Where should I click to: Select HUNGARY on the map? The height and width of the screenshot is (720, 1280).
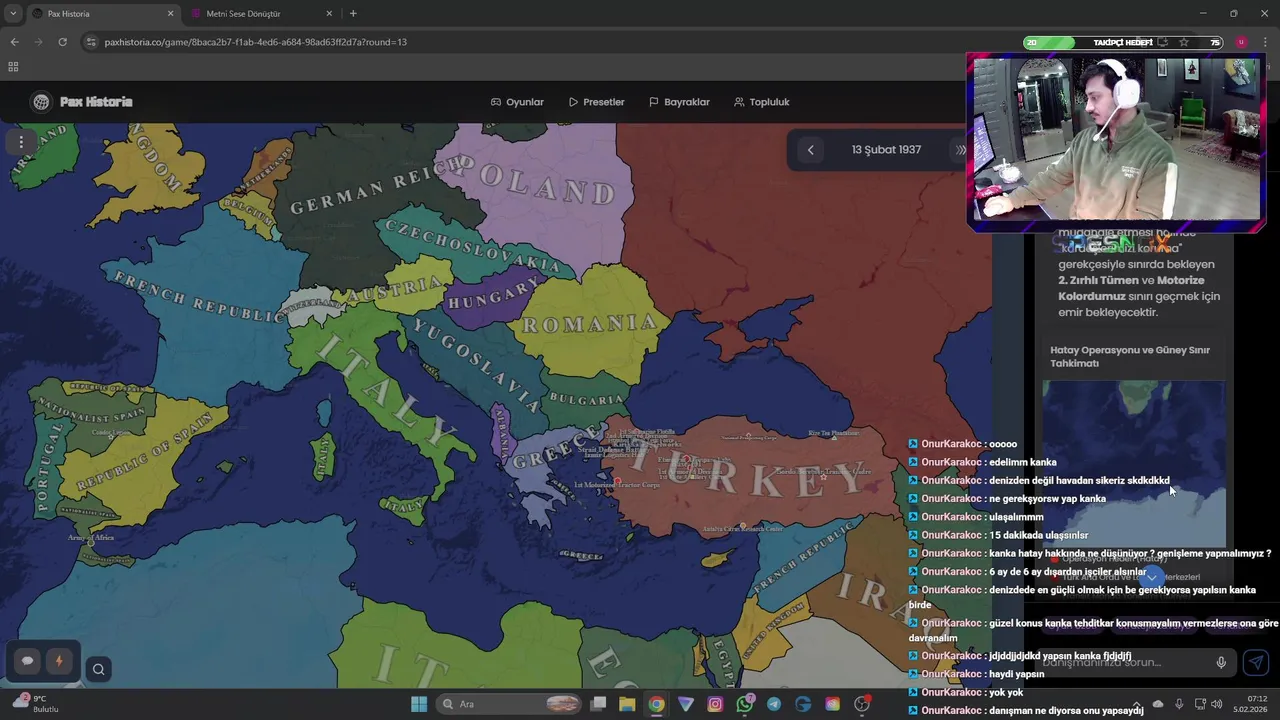click(x=493, y=295)
